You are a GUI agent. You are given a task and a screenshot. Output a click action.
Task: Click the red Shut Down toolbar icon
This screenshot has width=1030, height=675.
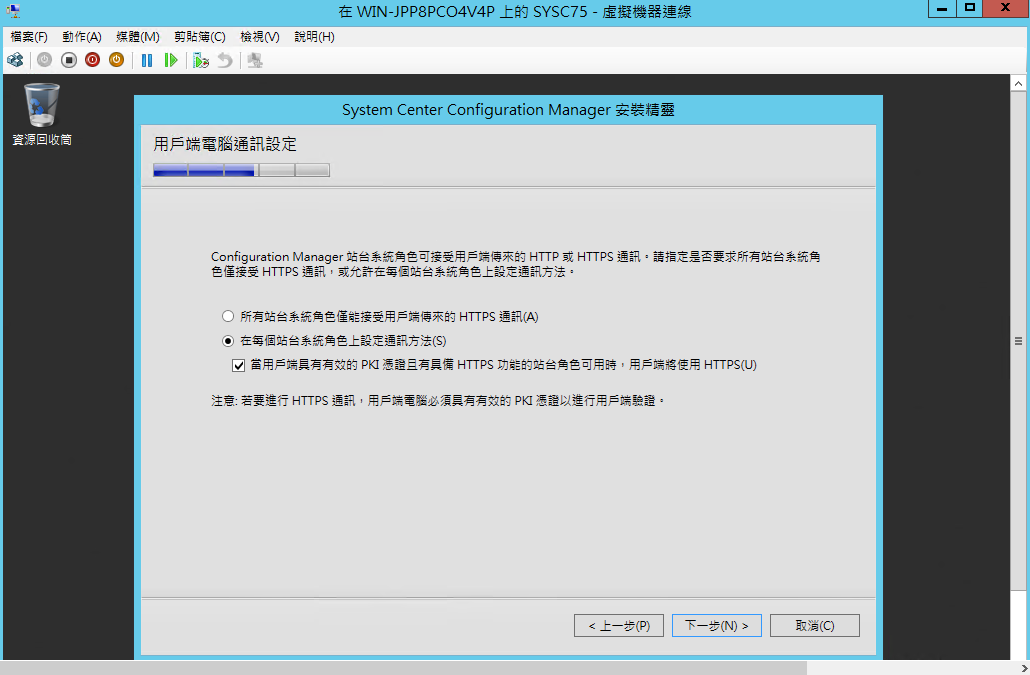(93, 60)
